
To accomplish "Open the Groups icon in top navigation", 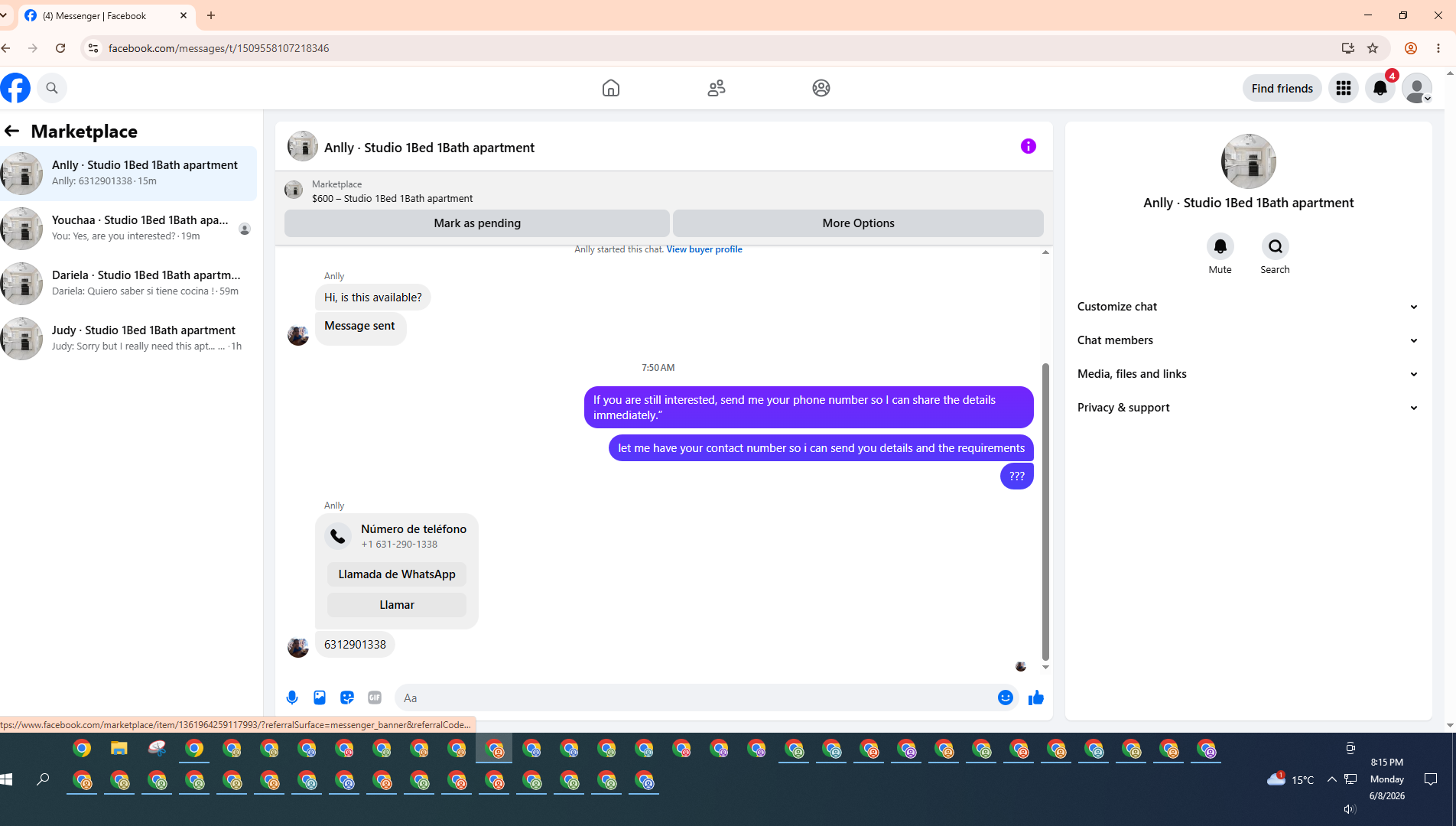I will 821,88.
